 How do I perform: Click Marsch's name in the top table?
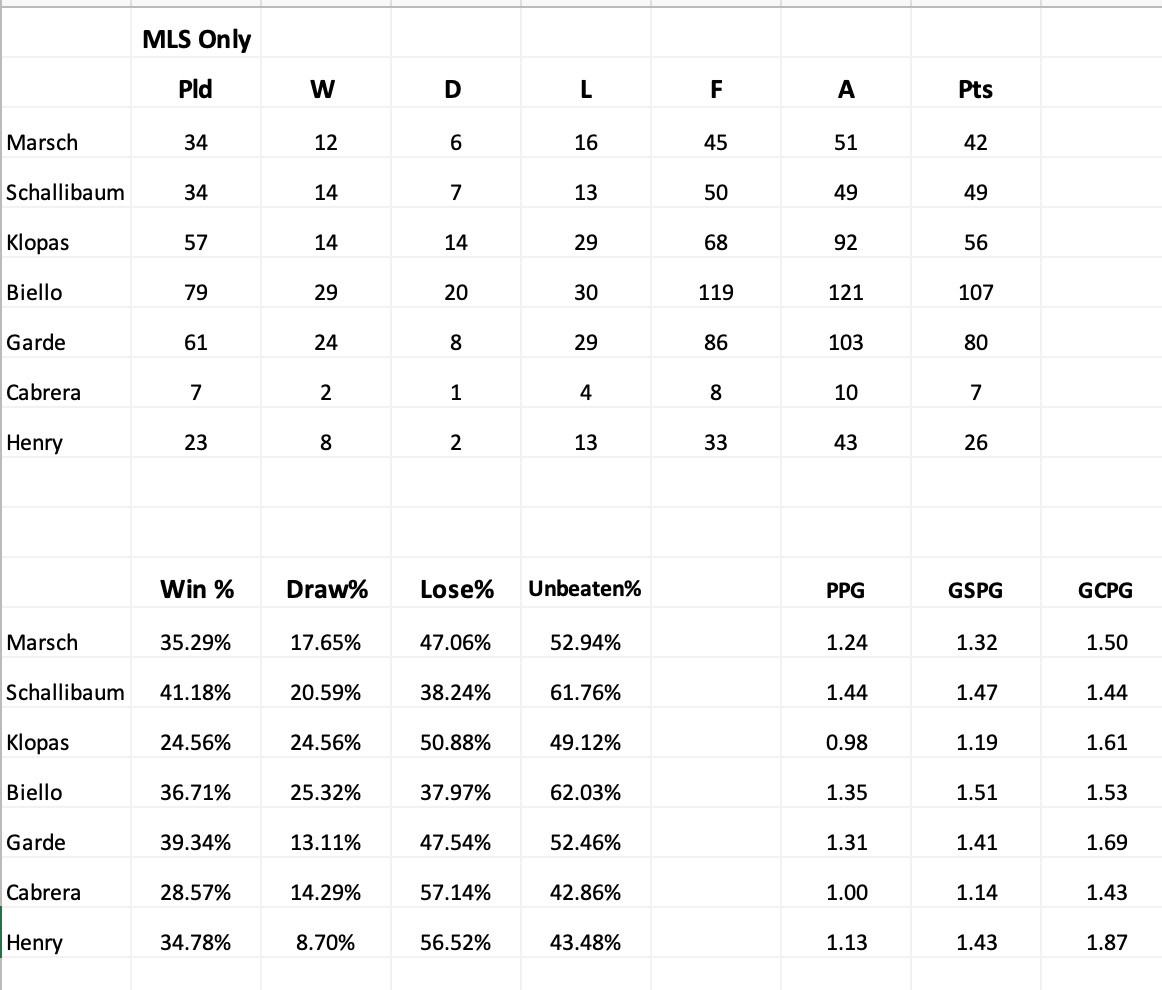pyautogui.click(x=42, y=142)
